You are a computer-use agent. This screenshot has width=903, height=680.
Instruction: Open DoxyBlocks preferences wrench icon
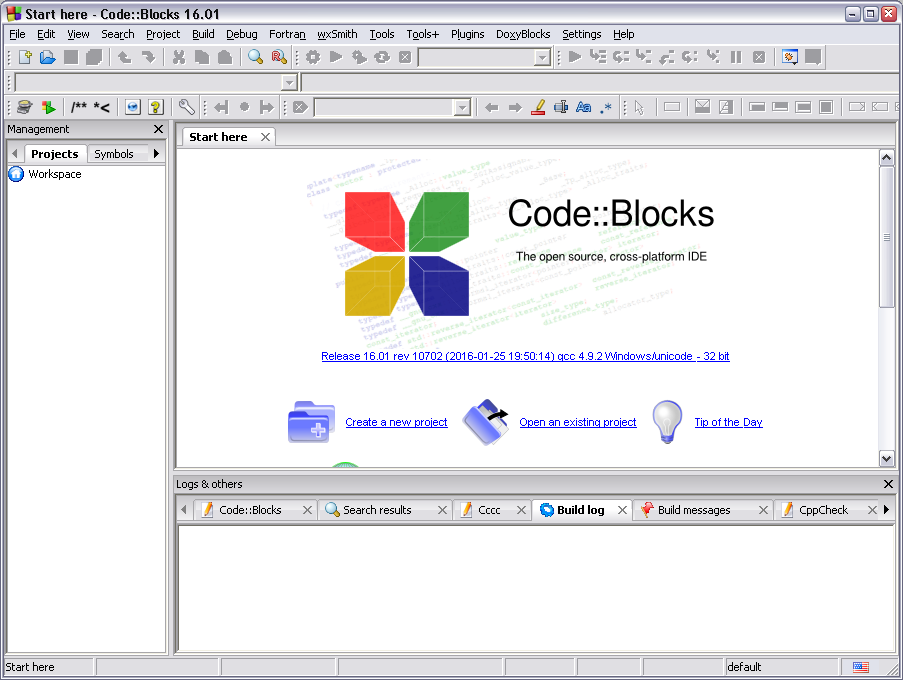187,107
